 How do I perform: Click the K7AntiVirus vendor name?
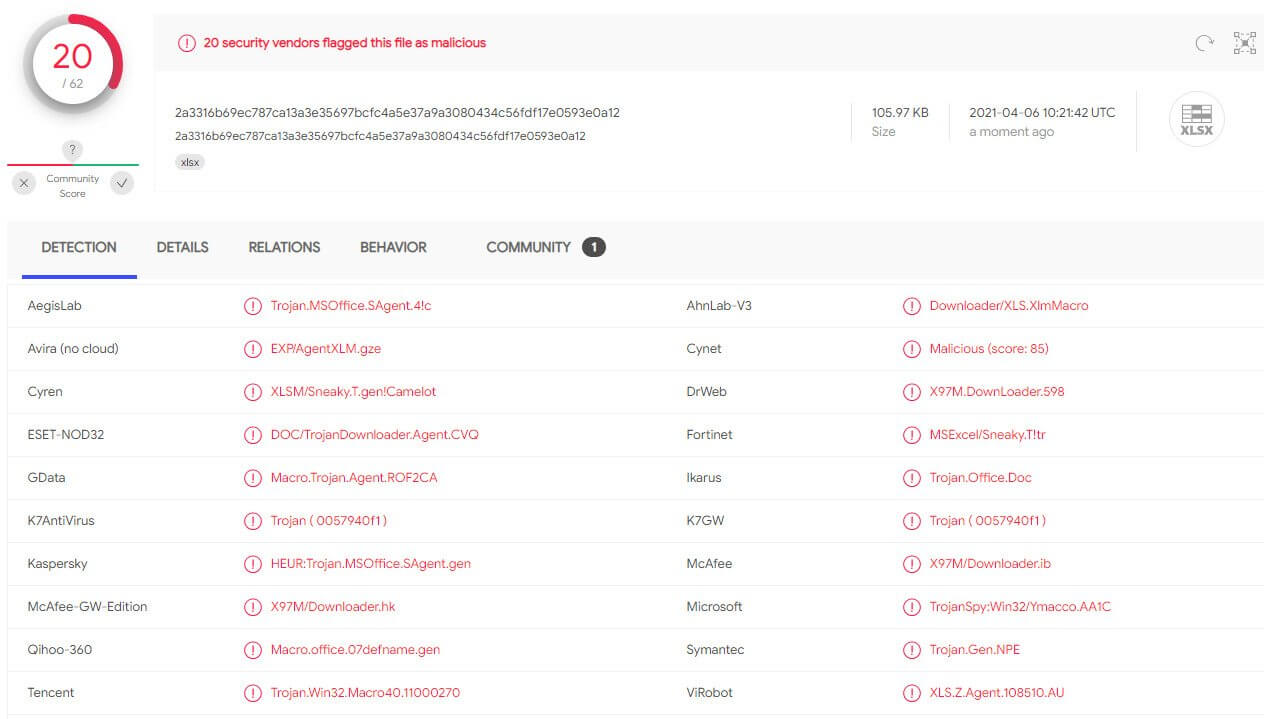click(x=61, y=521)
